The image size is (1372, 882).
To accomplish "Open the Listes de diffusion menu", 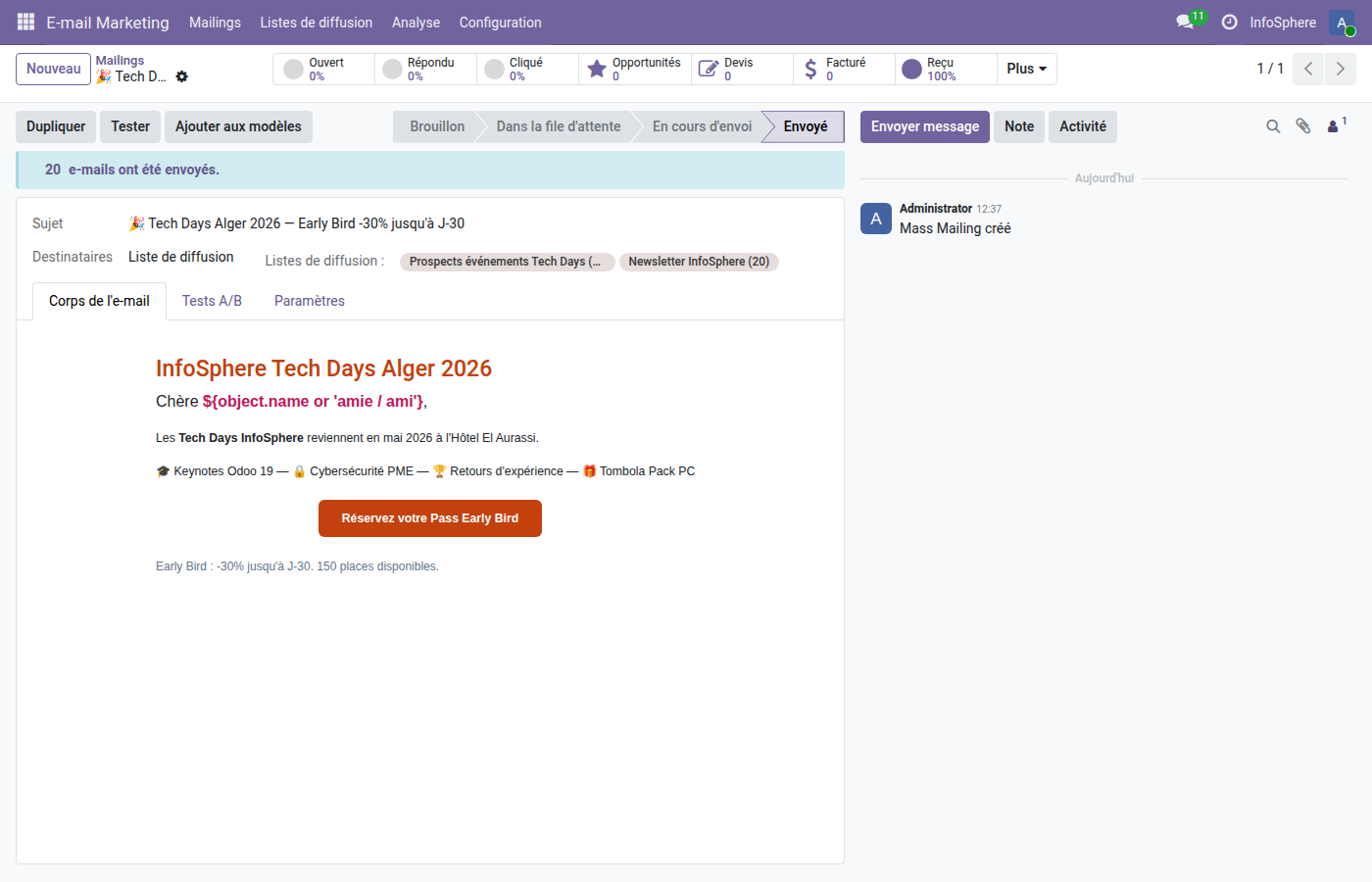I will (x=316, y=22).
